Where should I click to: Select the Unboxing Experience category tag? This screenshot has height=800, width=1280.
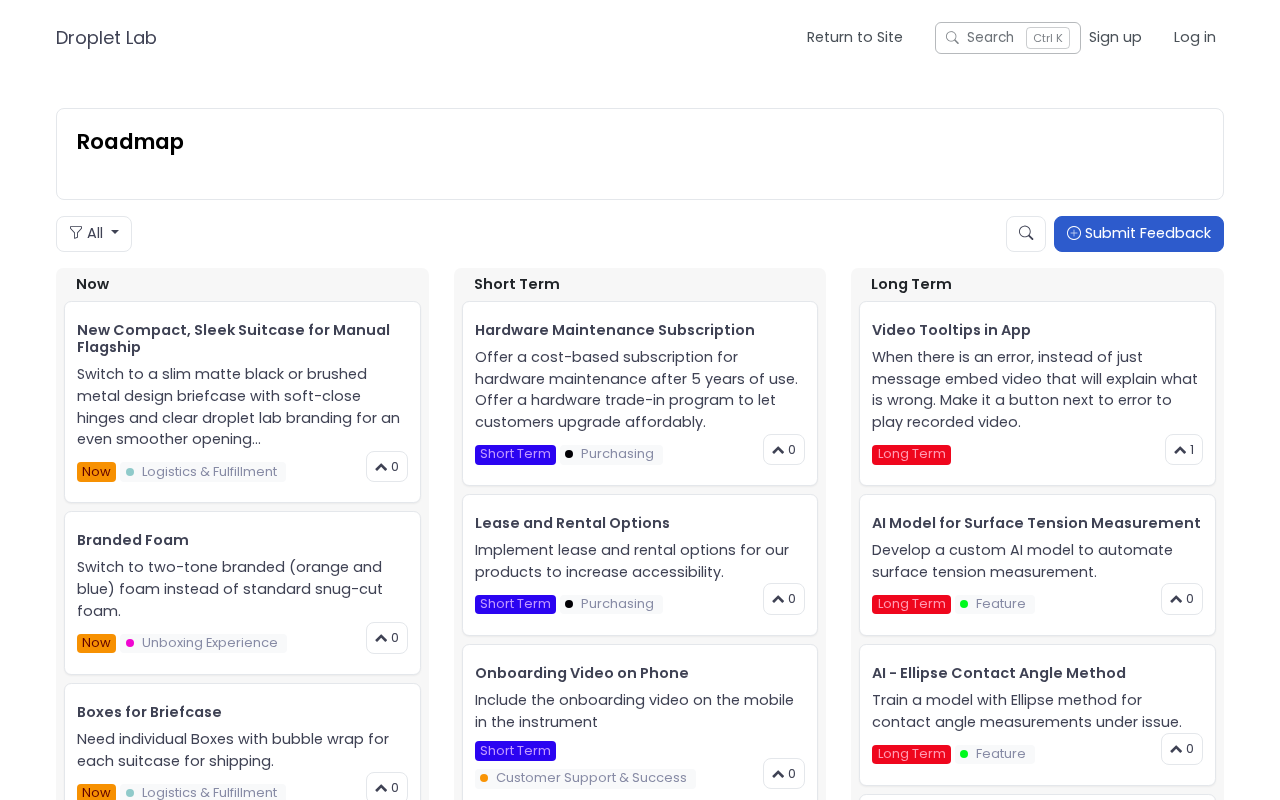coord(209,643)
